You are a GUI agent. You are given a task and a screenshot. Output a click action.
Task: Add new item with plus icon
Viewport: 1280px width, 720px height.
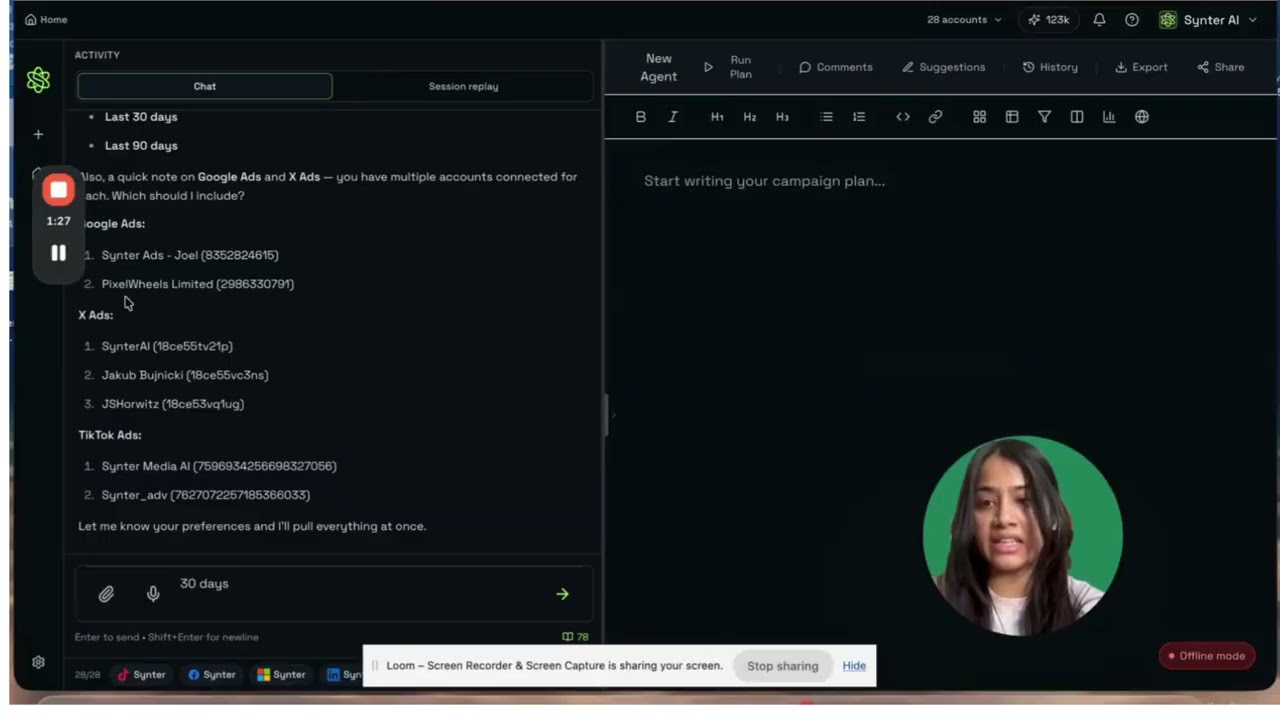pyautogui.click(x=38, y=134)
